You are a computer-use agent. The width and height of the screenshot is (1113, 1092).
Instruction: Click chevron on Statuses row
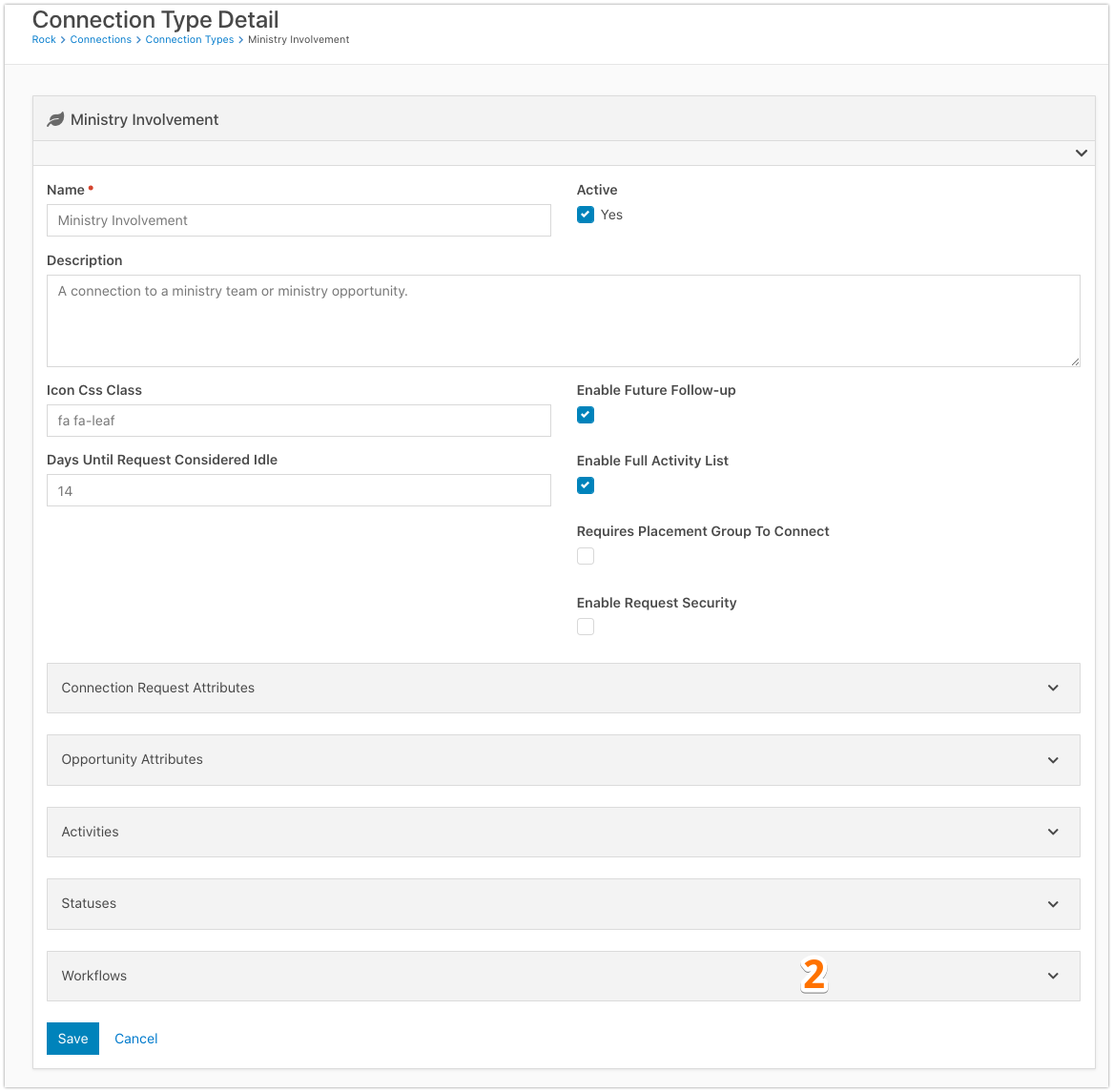(1053, 905)
